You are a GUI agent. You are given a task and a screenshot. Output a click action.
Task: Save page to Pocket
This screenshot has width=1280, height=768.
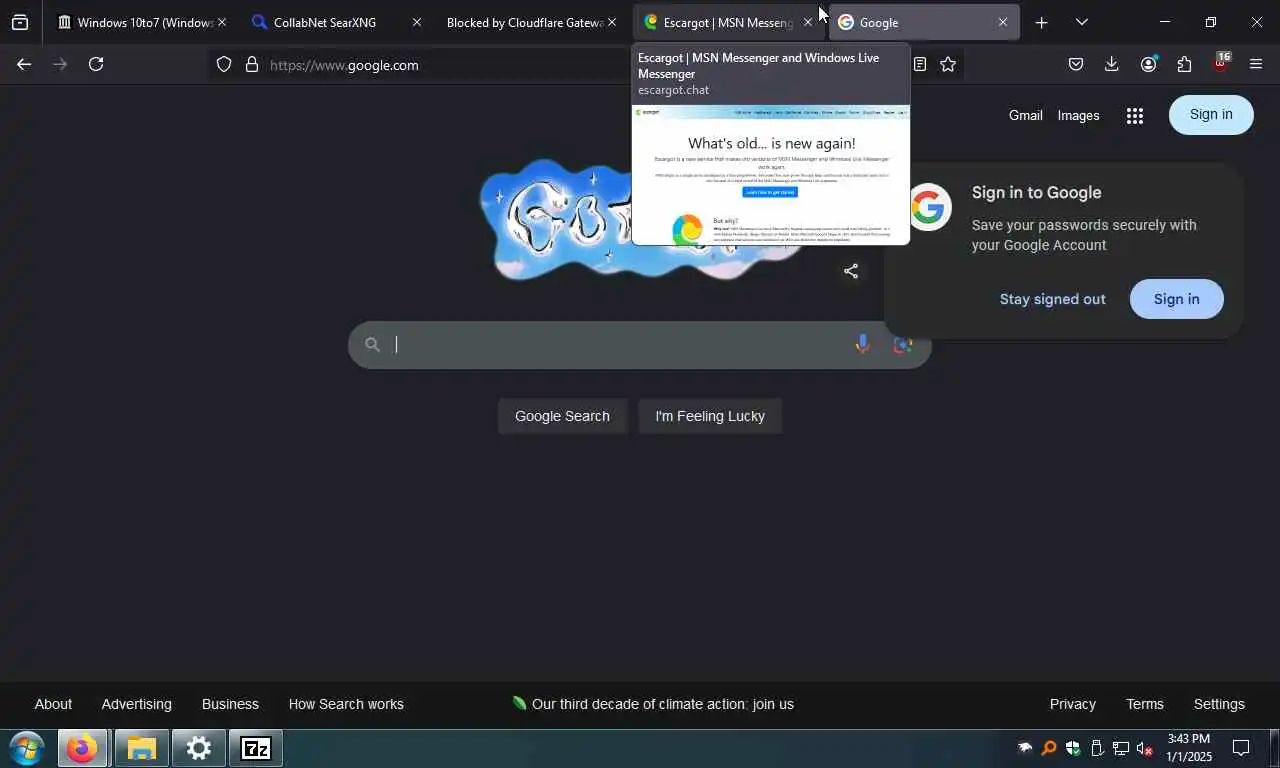[x=1076, y=64]
